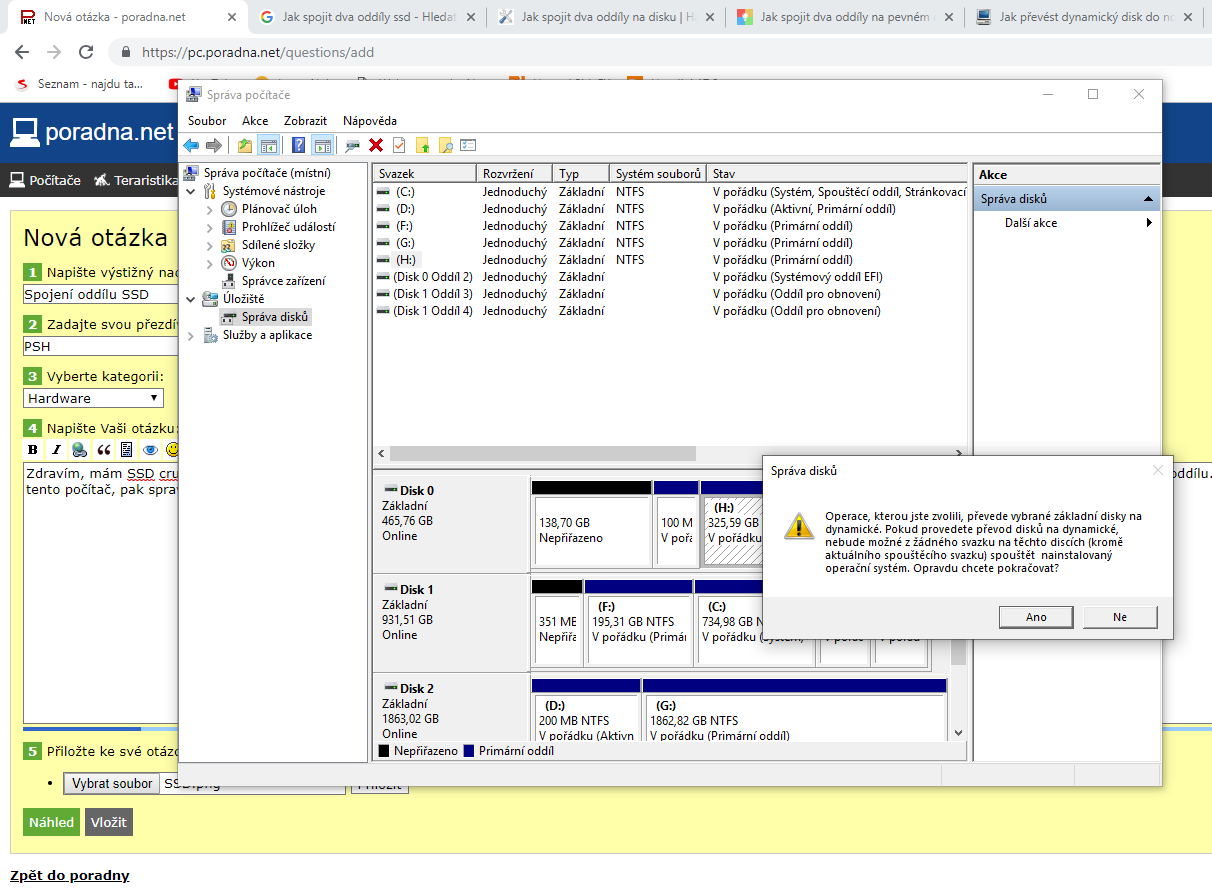Image resolution: width=1212 pixels, height=888 pixels.
Task: Open the Hardware category dropdown
Action: pos(93,398)
